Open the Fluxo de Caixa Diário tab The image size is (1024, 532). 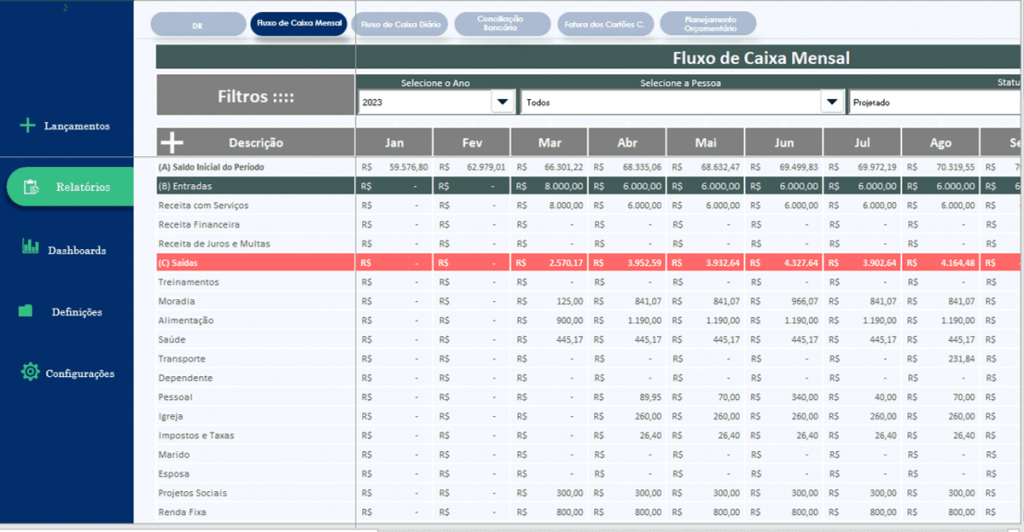pos(400,24)
